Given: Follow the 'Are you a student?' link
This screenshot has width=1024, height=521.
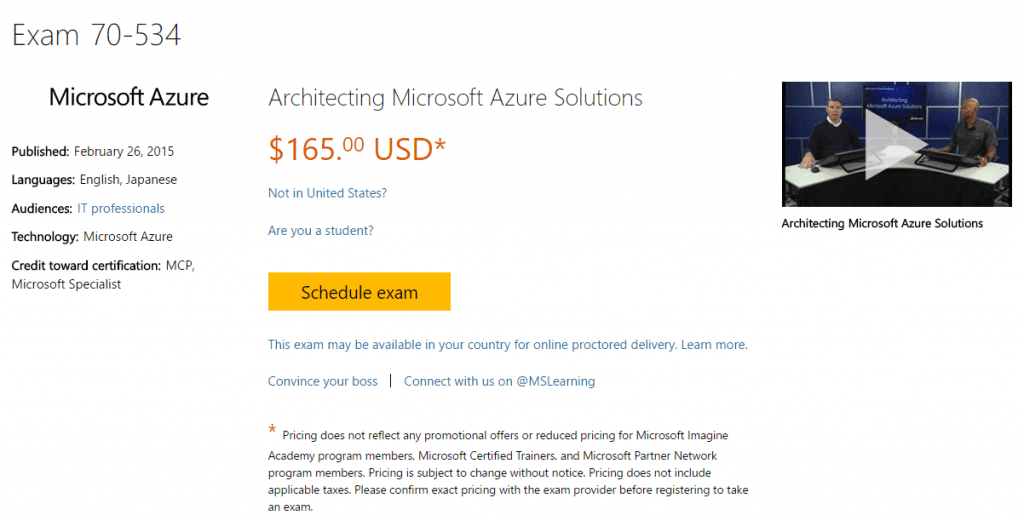Looking at the screenshot, I should tap(320, 231).
